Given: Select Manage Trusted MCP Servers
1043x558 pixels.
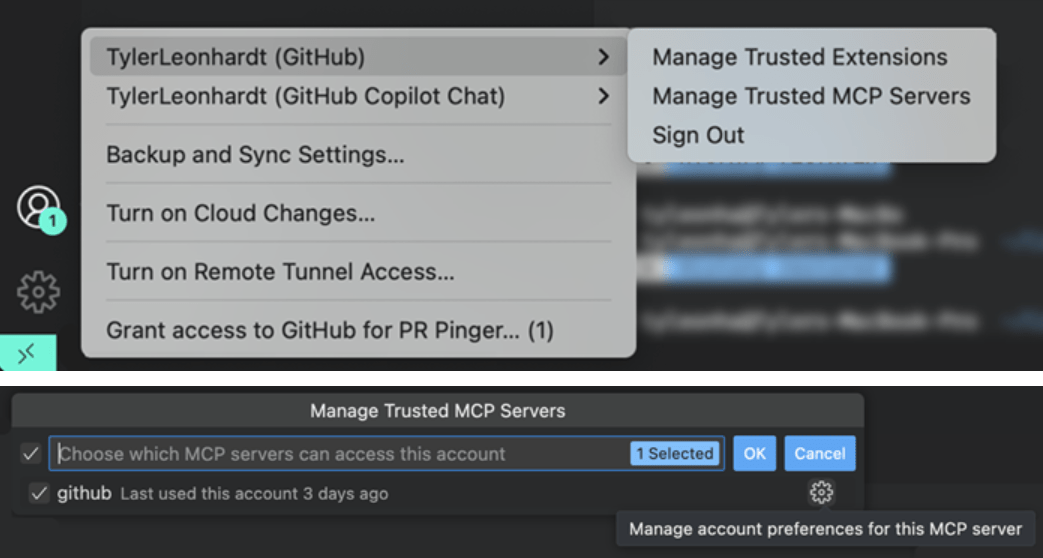Looking at the screenshot, I should coord(812,96).
